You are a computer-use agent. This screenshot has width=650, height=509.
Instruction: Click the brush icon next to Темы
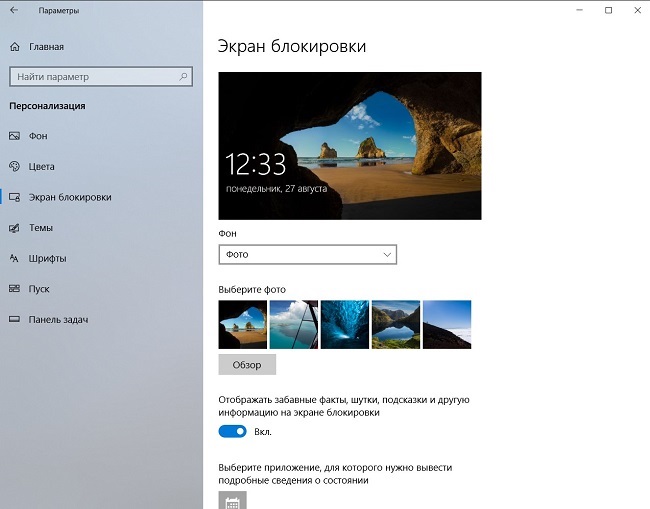click(15, 228)
